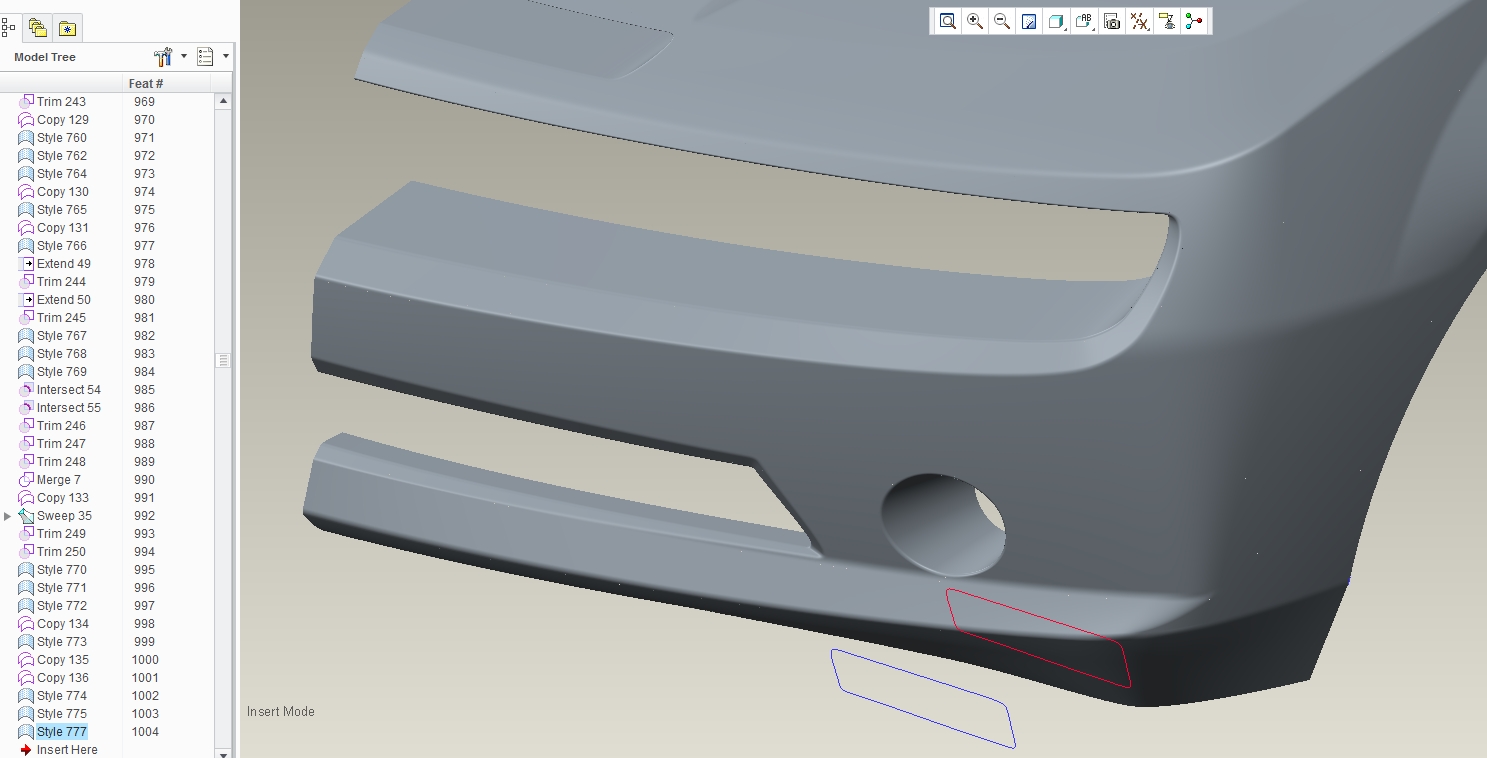
Task: Click the model tree scroll up arrow
Action: pos(223,101)
